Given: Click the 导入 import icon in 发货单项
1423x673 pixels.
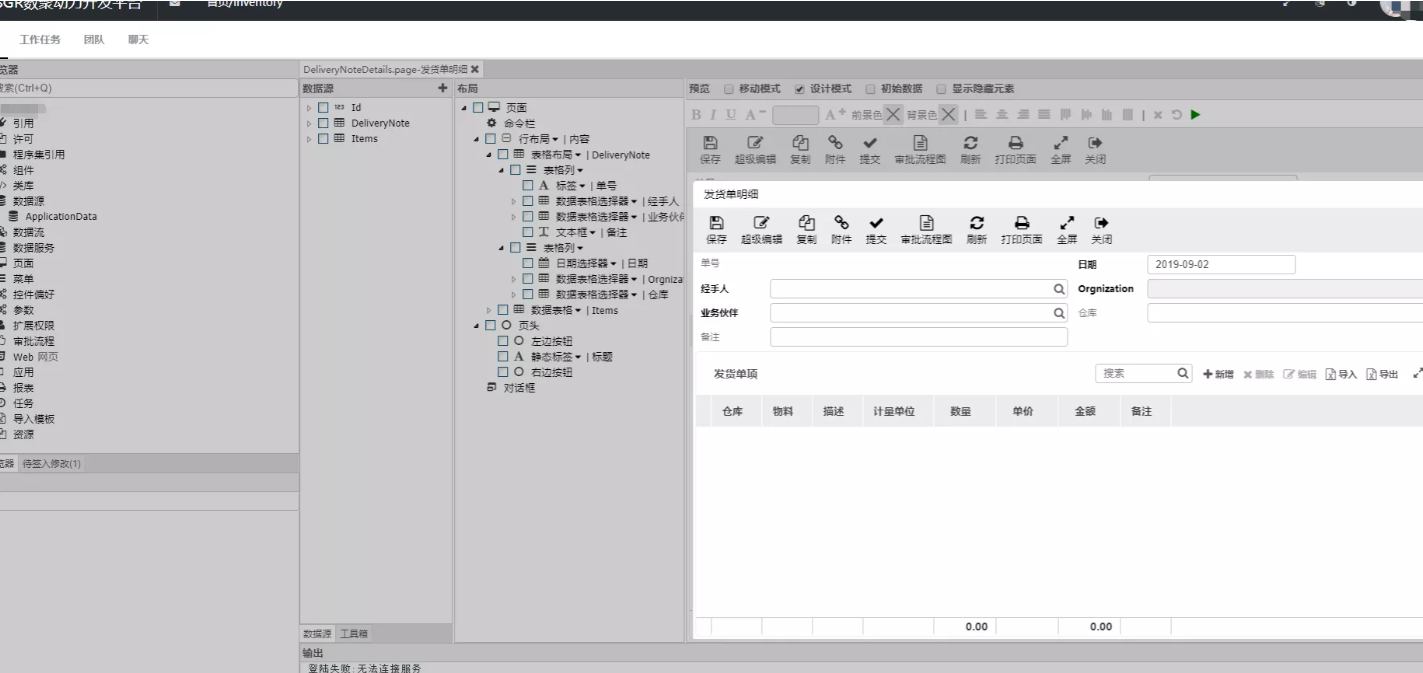Looking at the screenshot, I should 1331,374.
